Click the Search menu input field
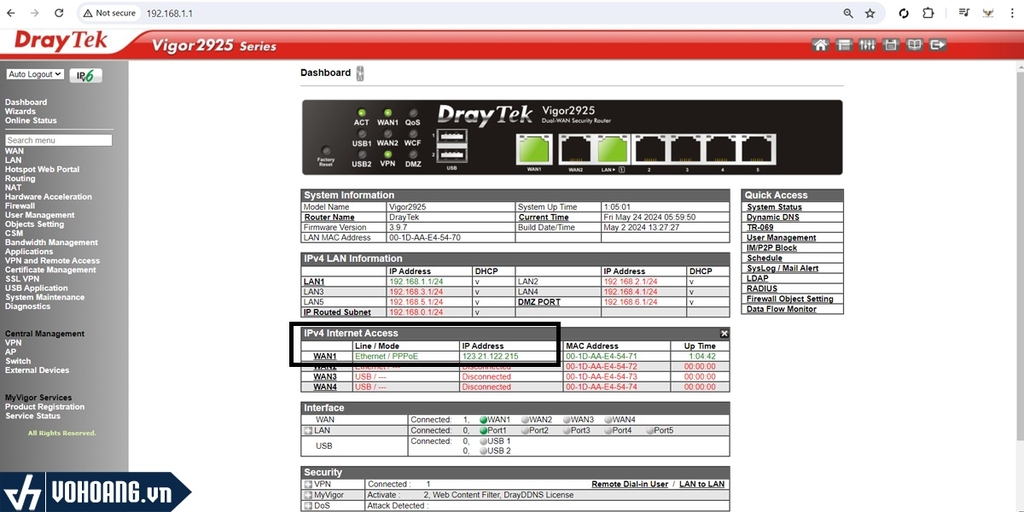The image size is (1024, 512). [x=59, y=140]
